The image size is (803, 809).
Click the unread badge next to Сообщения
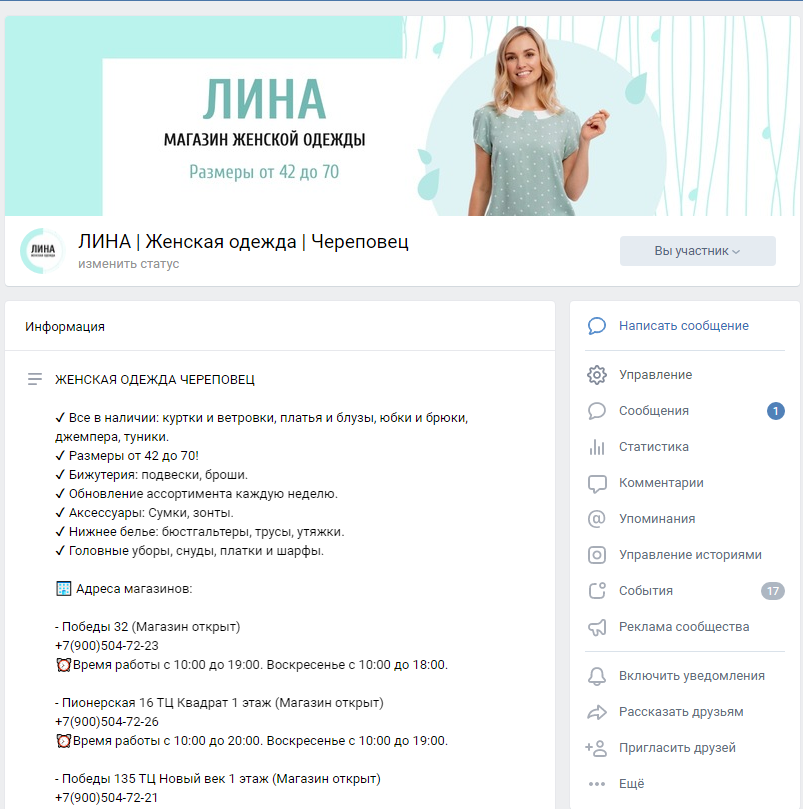[x=775, y=411]
